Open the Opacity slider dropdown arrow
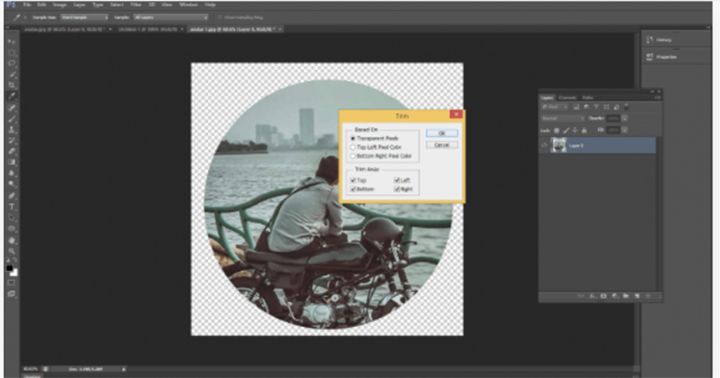The width and height of the screenshot is (720, 378). click(624, 118)
